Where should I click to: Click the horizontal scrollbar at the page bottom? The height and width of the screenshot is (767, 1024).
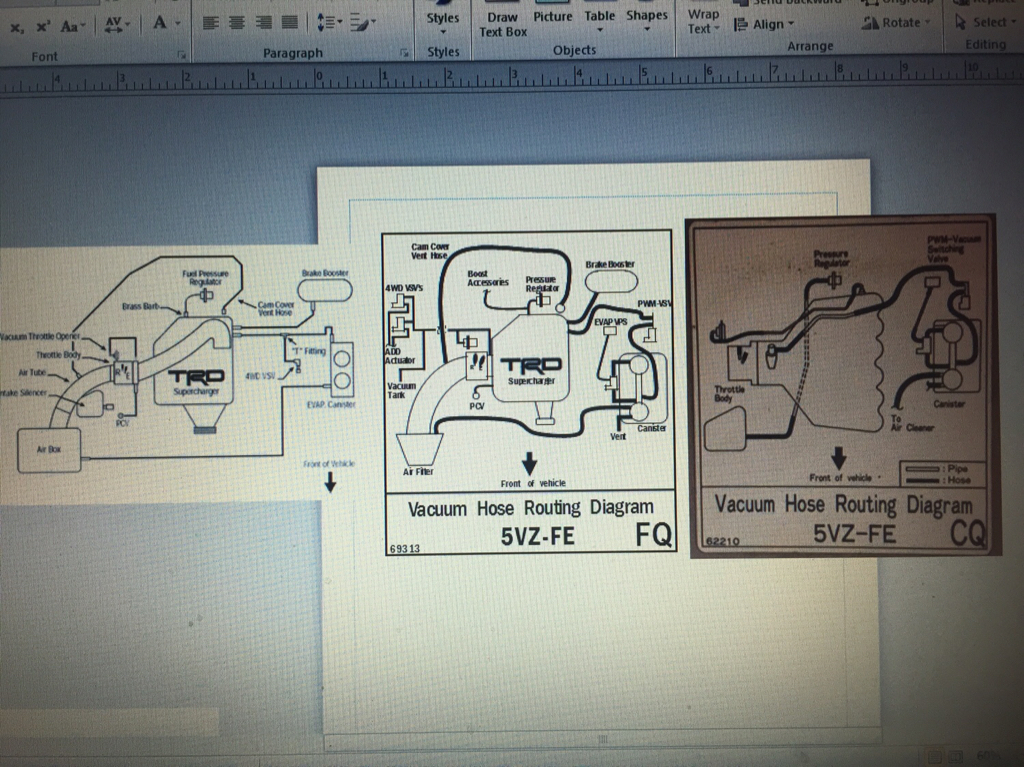click(x=601, y=740)
